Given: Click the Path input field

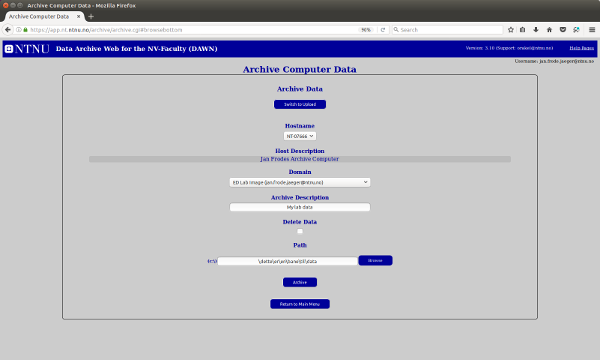Looking at the screenshot, I should pos(287,261).
